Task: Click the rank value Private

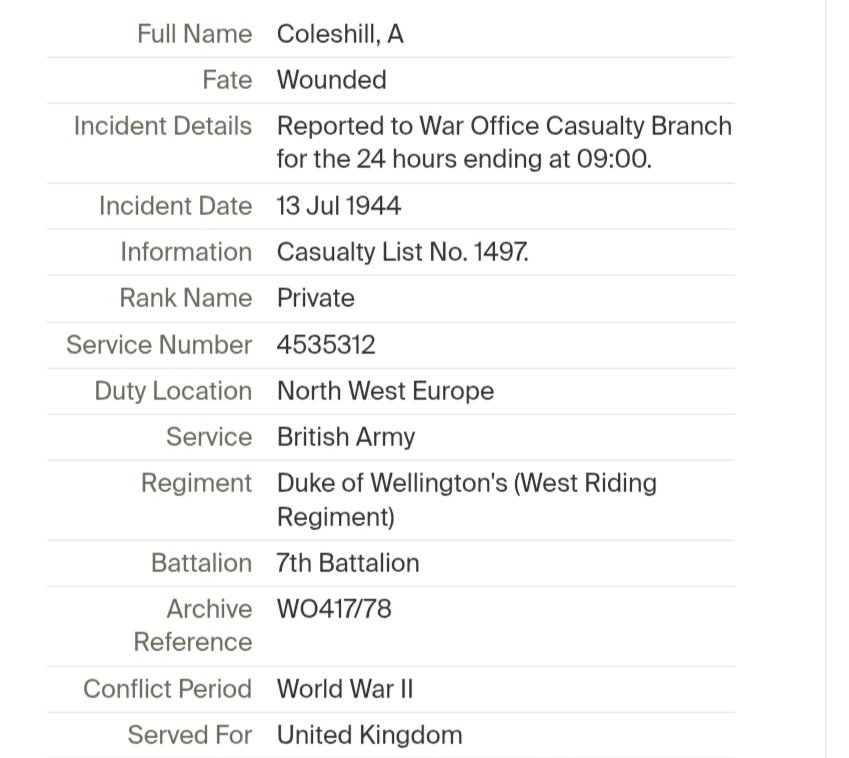Action: (315, 298)
